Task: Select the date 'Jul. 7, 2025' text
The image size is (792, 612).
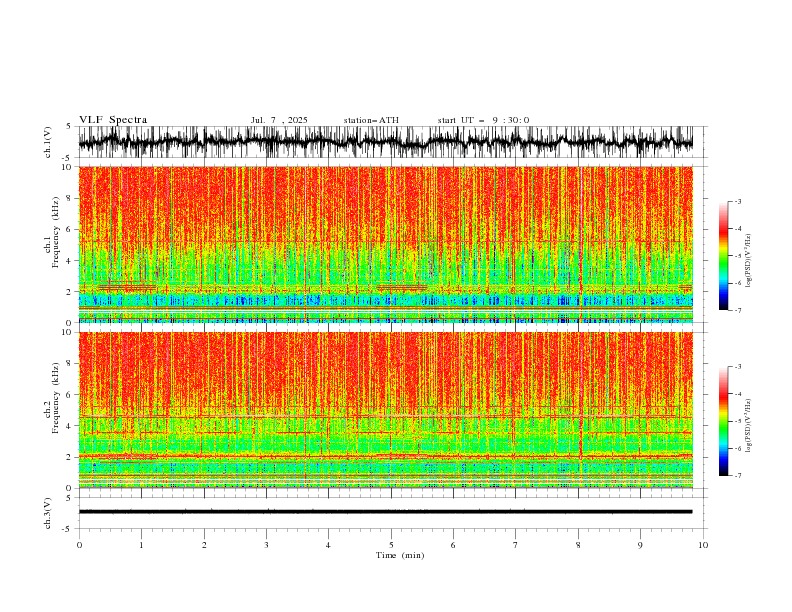Action: [279, 120]
